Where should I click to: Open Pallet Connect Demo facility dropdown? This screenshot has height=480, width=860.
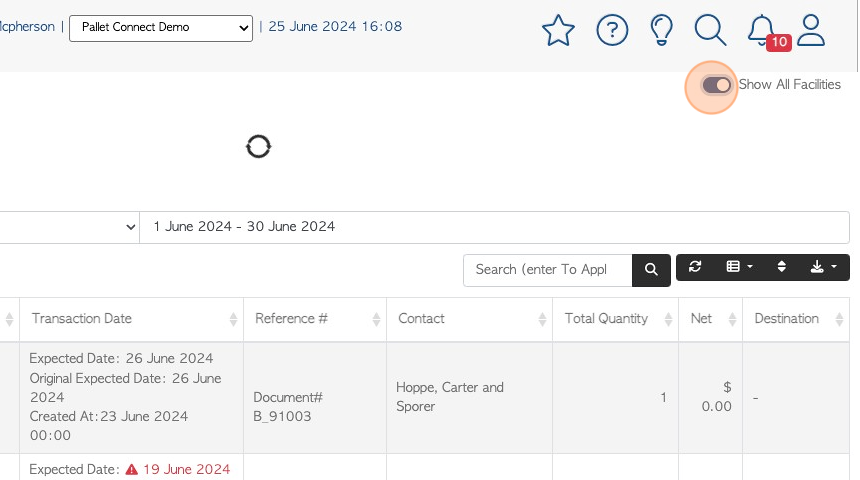click(161, 28)
